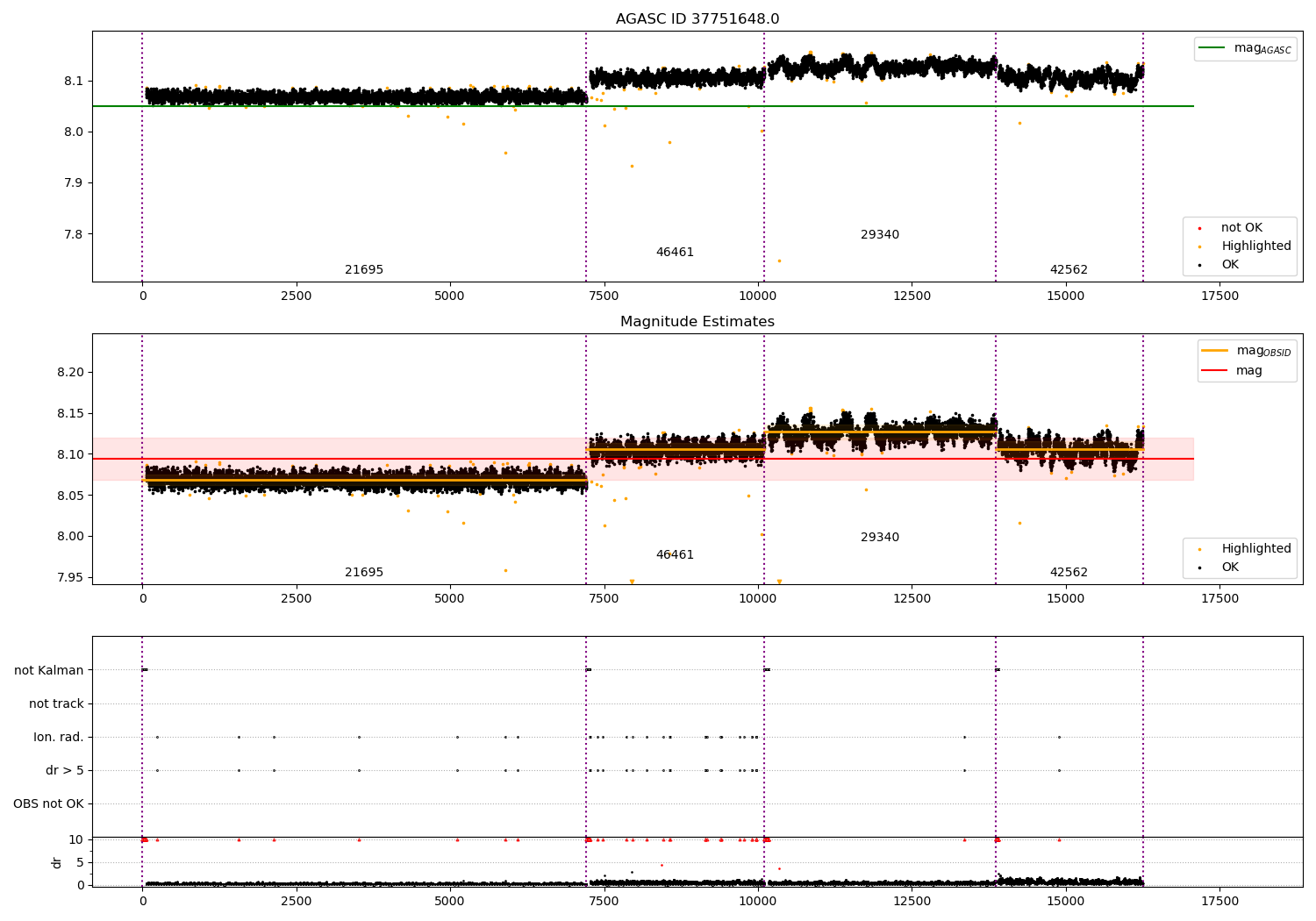Screen dimensions: 1316x921
Task: Click obsid label 46461 in top plot
Action: [675, 253]
